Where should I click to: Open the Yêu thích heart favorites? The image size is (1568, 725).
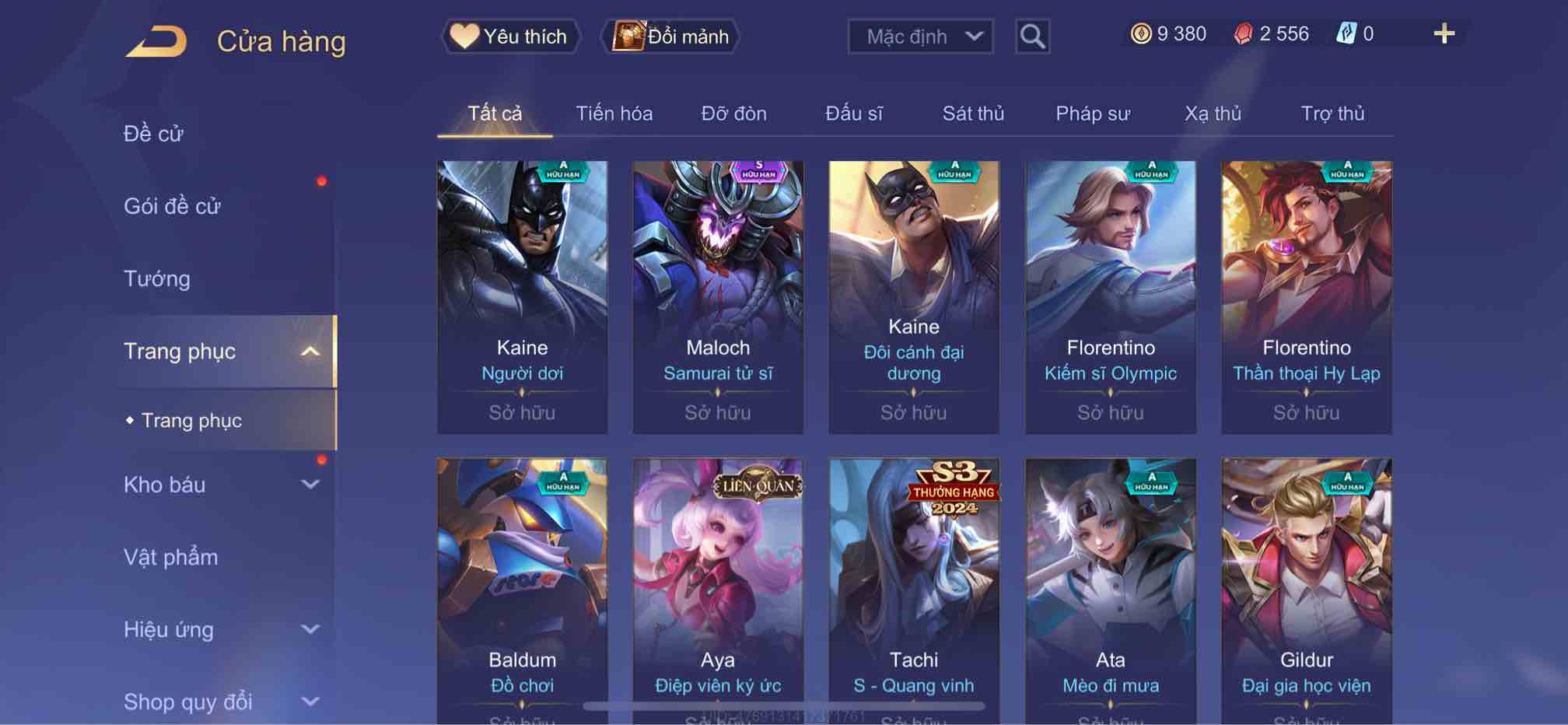(511, 37)
